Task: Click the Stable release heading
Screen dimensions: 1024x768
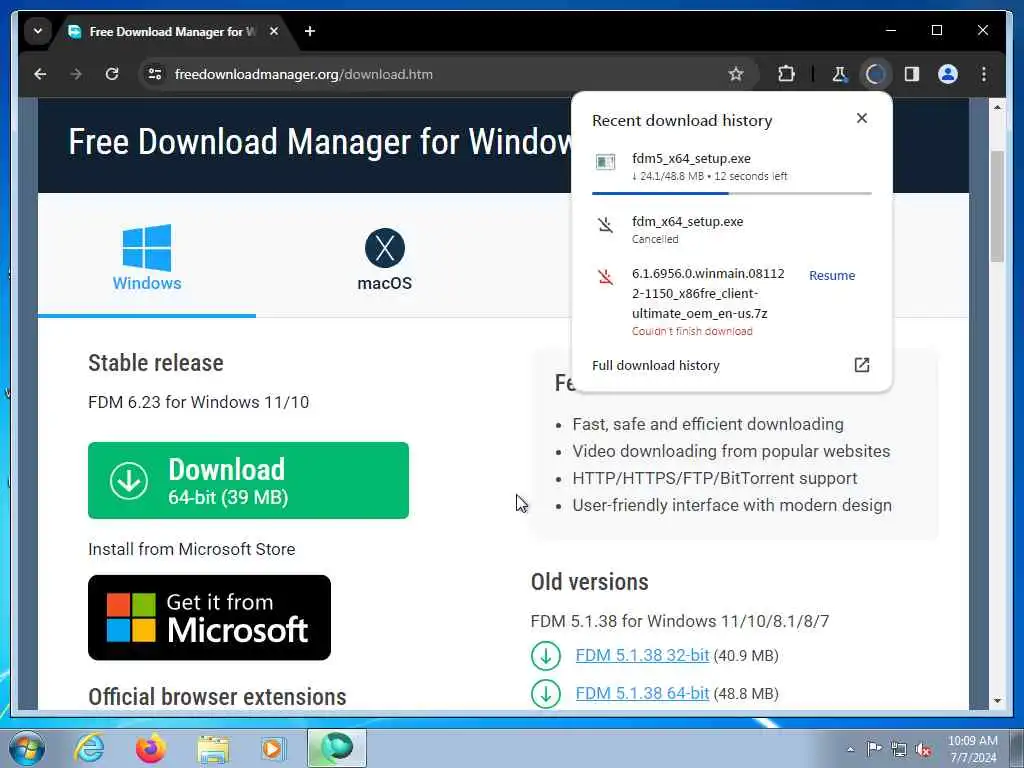Action: pyautogui.click(x=155, y=363)
